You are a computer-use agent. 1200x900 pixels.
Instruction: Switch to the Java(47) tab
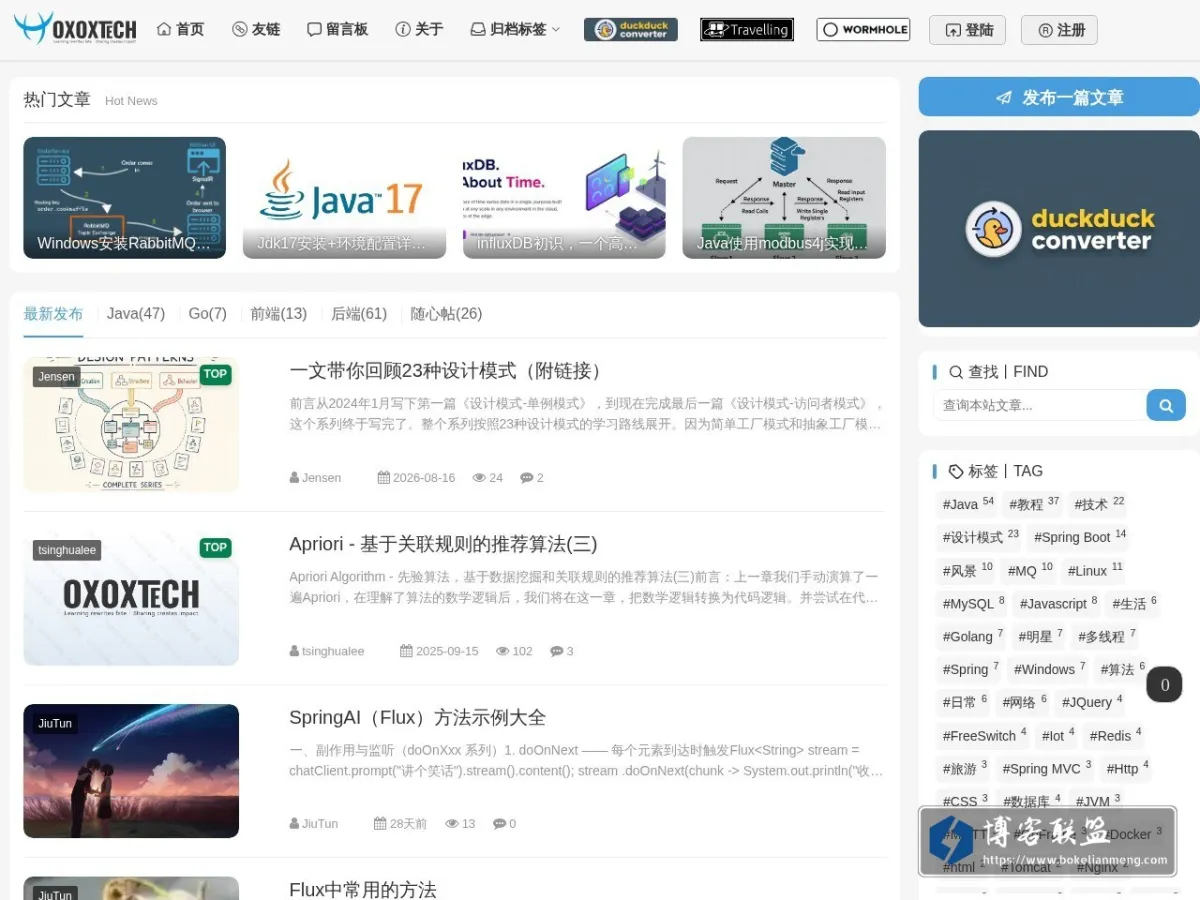tap(136, 314)
